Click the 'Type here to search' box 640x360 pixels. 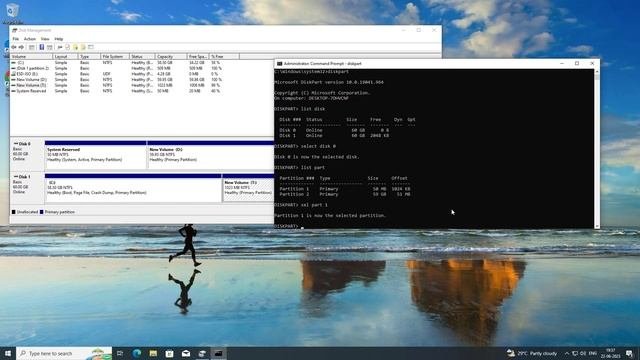click(64, 353)
